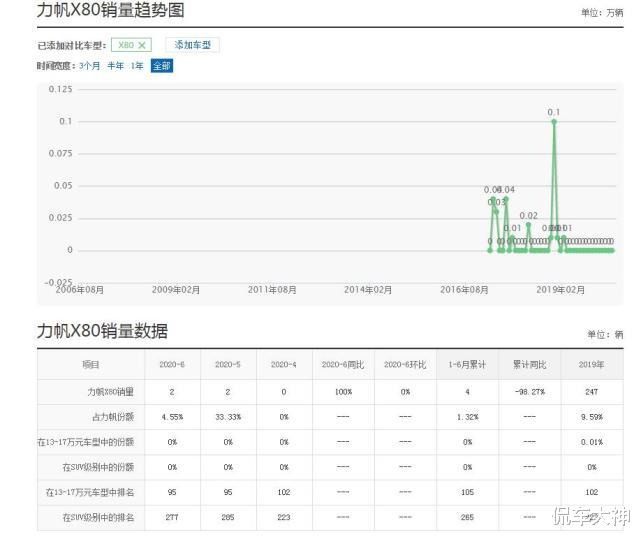Click the 277 SUV ranking cell

coord(172,517)
